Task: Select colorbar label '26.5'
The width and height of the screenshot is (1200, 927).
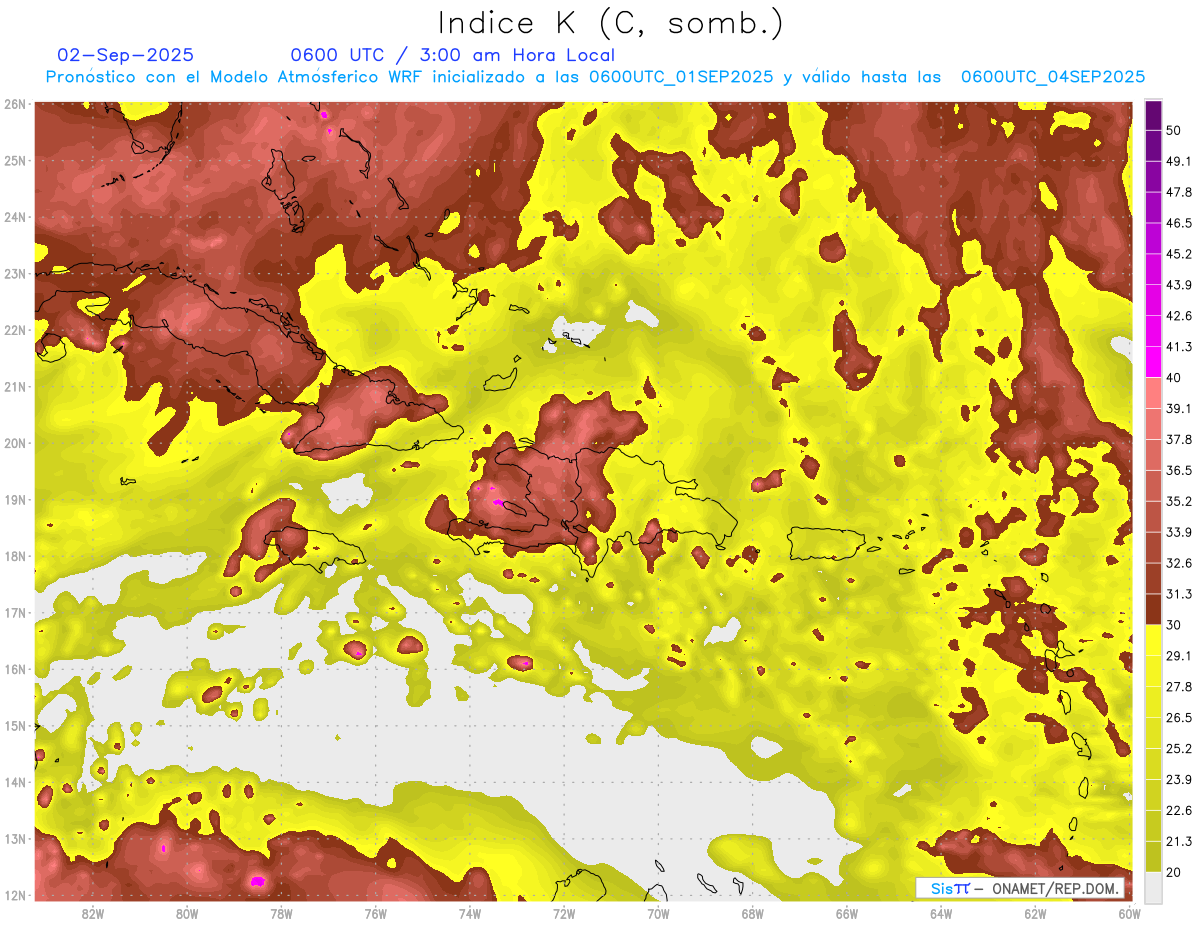Action: 1178,717
